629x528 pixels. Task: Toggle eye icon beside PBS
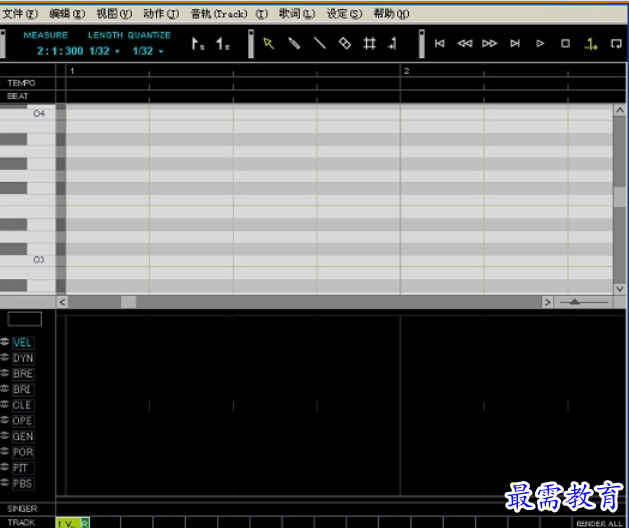click(x=5, y=482)
